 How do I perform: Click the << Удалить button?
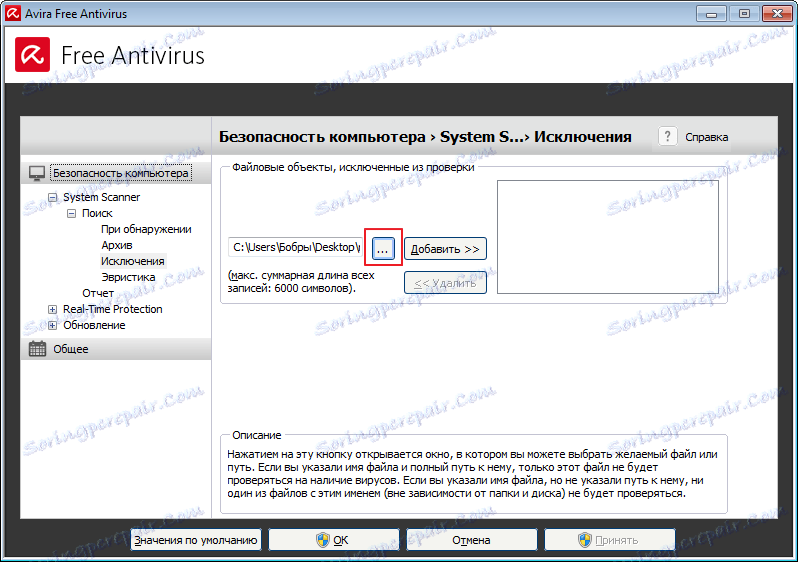[x=445, y=283]
